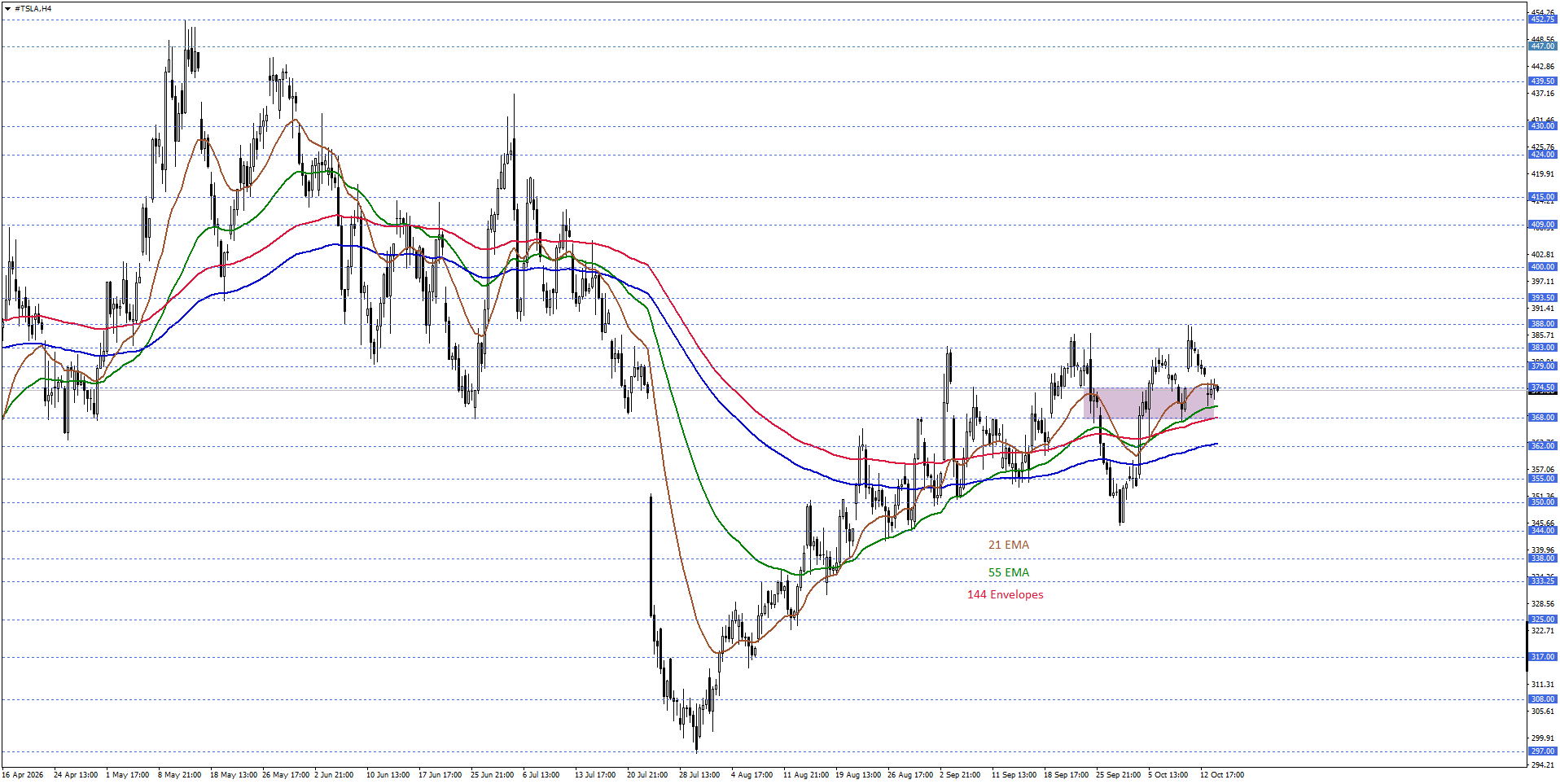Click the "18 Sep 17:00" time axis label
The height and width of the screenshot is (784, 1560).
click(1067, 775)
